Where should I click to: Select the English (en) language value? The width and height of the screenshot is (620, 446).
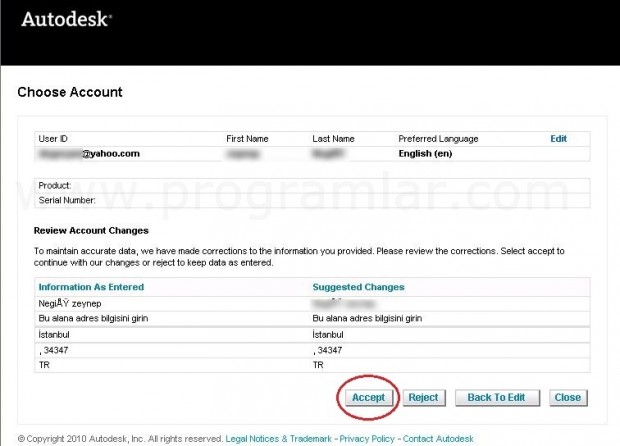(425, 154)
